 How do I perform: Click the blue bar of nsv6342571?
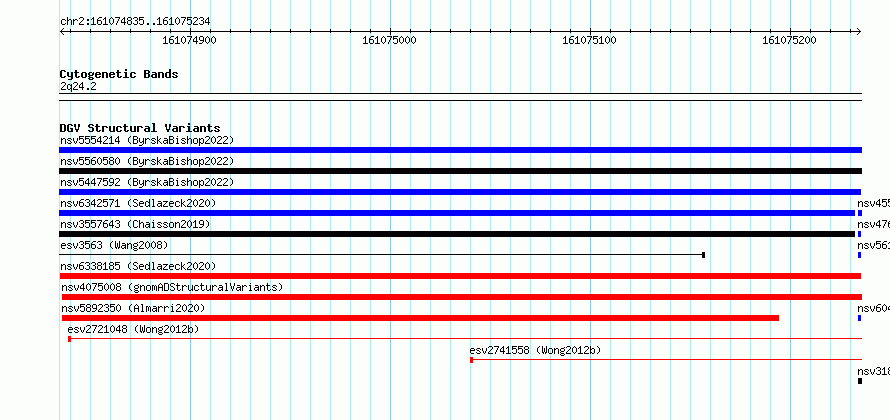pos(457,213)
